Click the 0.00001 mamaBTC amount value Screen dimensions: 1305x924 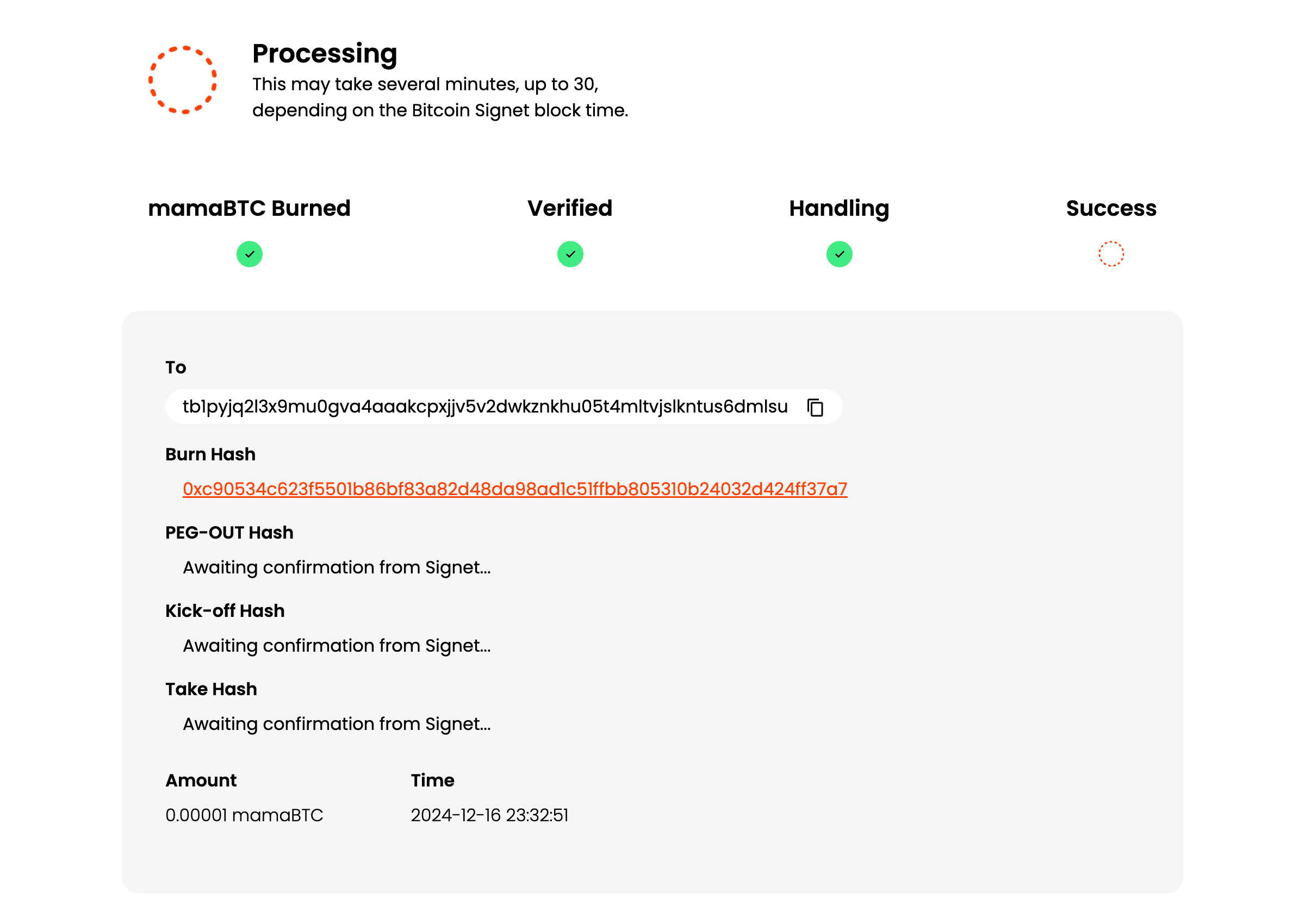point(244,815)
